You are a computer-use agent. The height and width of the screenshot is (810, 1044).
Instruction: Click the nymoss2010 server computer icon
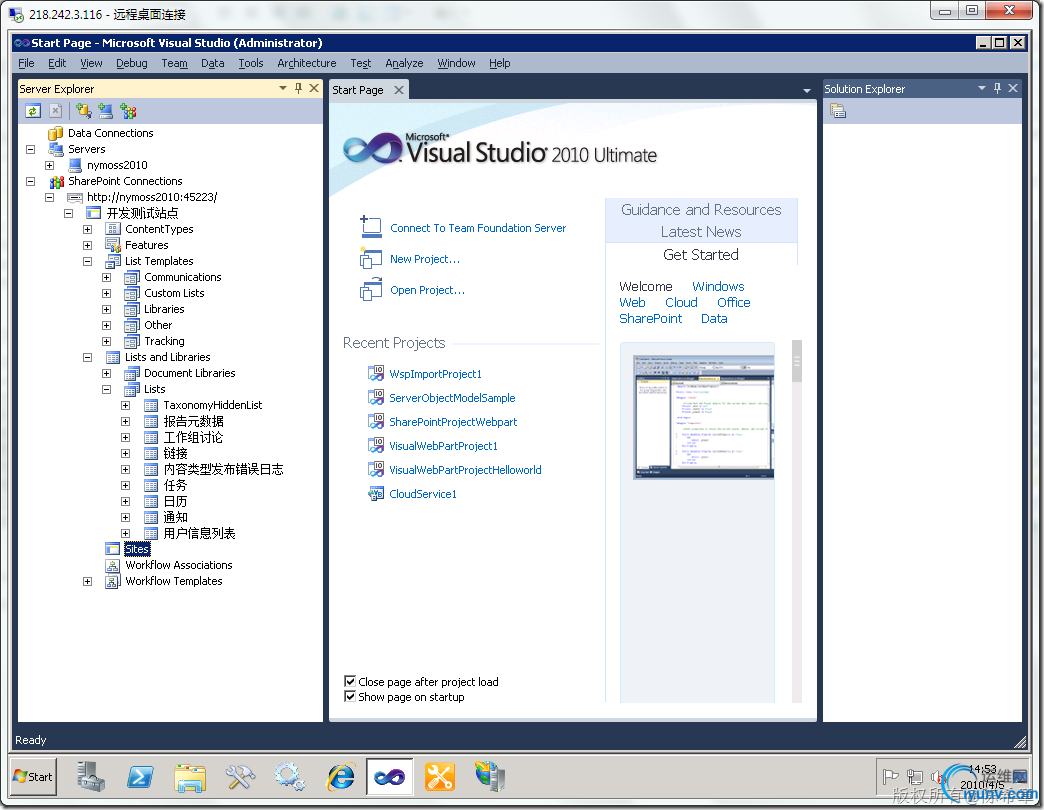(x=75, y=165)
